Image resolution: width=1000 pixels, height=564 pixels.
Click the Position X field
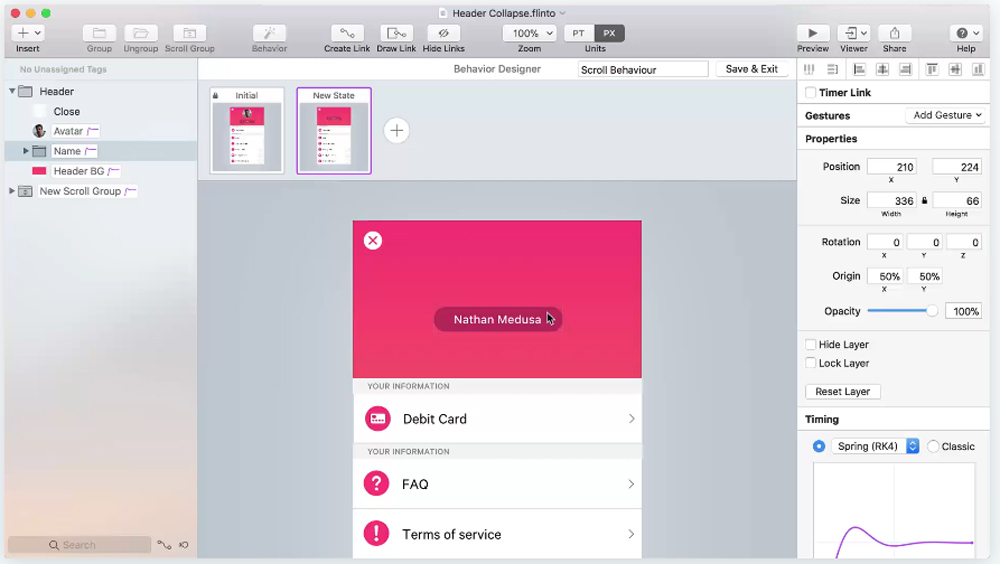tap(892, 167)
